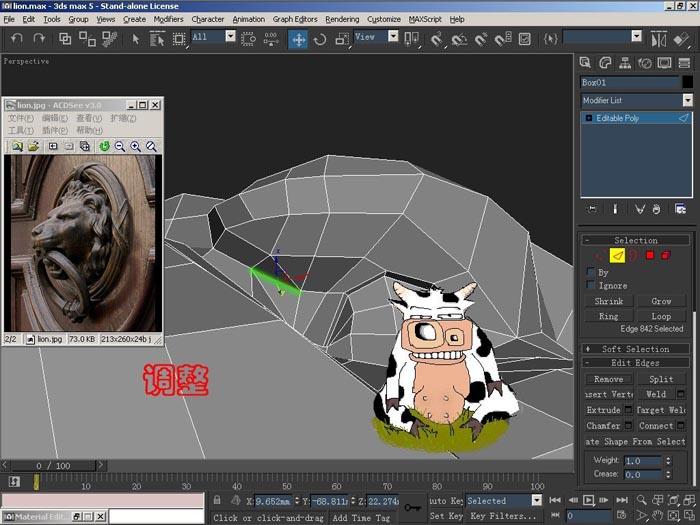700x525 pixels.
Task: Open the Selected key filter dropdown
Action: pos(537,500)
